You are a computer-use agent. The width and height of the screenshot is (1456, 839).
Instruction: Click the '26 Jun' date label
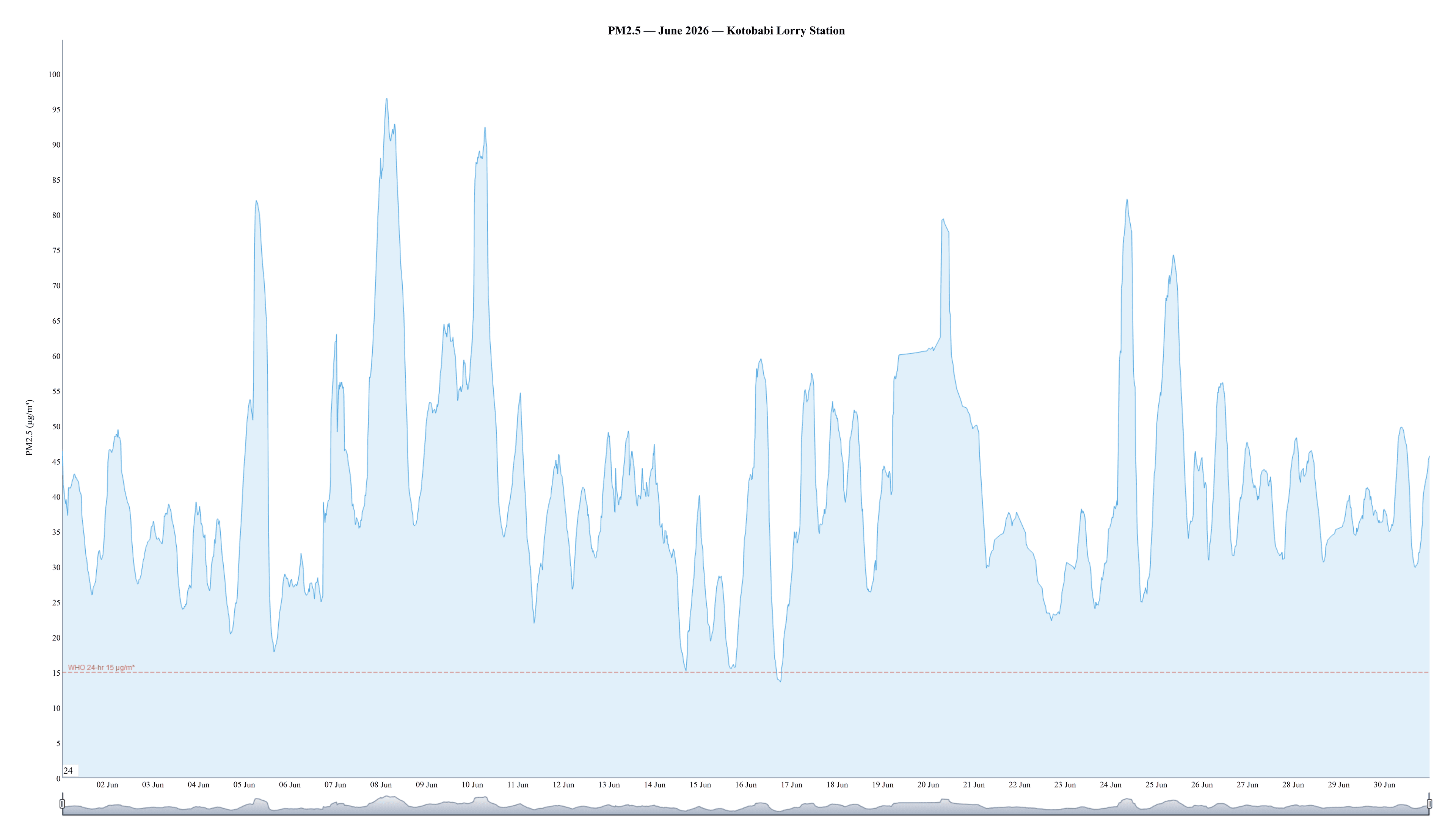click(x=1202, y=785)
